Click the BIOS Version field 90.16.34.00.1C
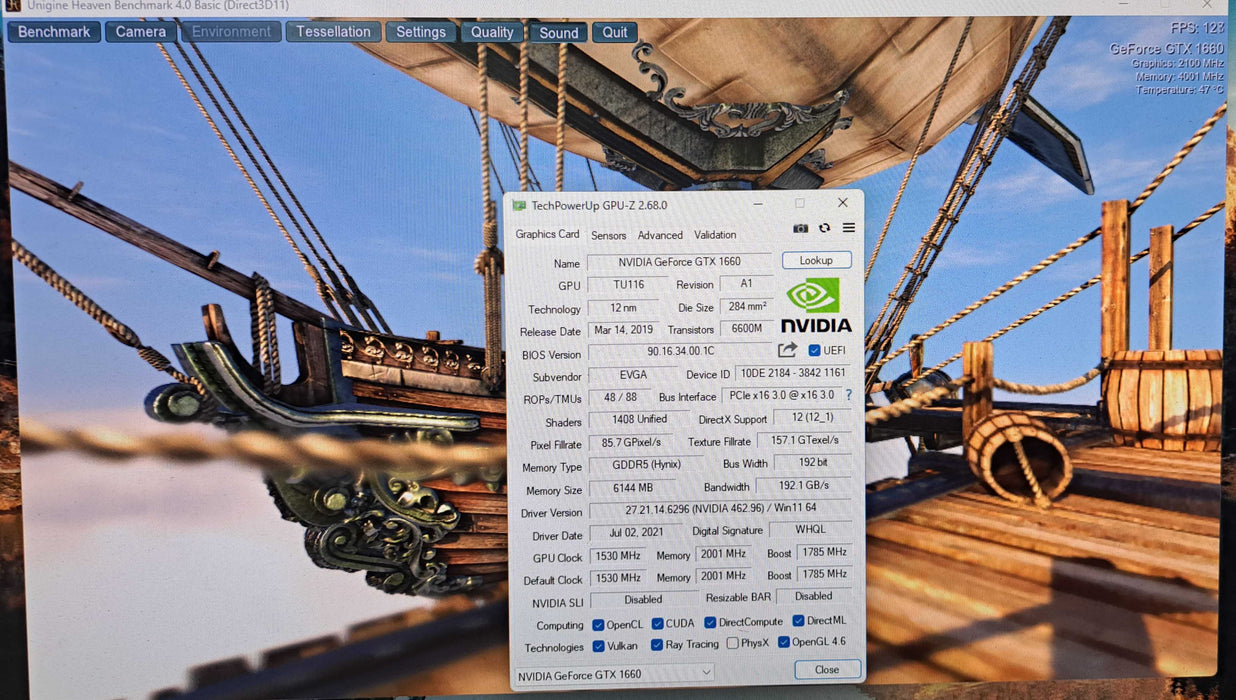 (x=680, y=352)
